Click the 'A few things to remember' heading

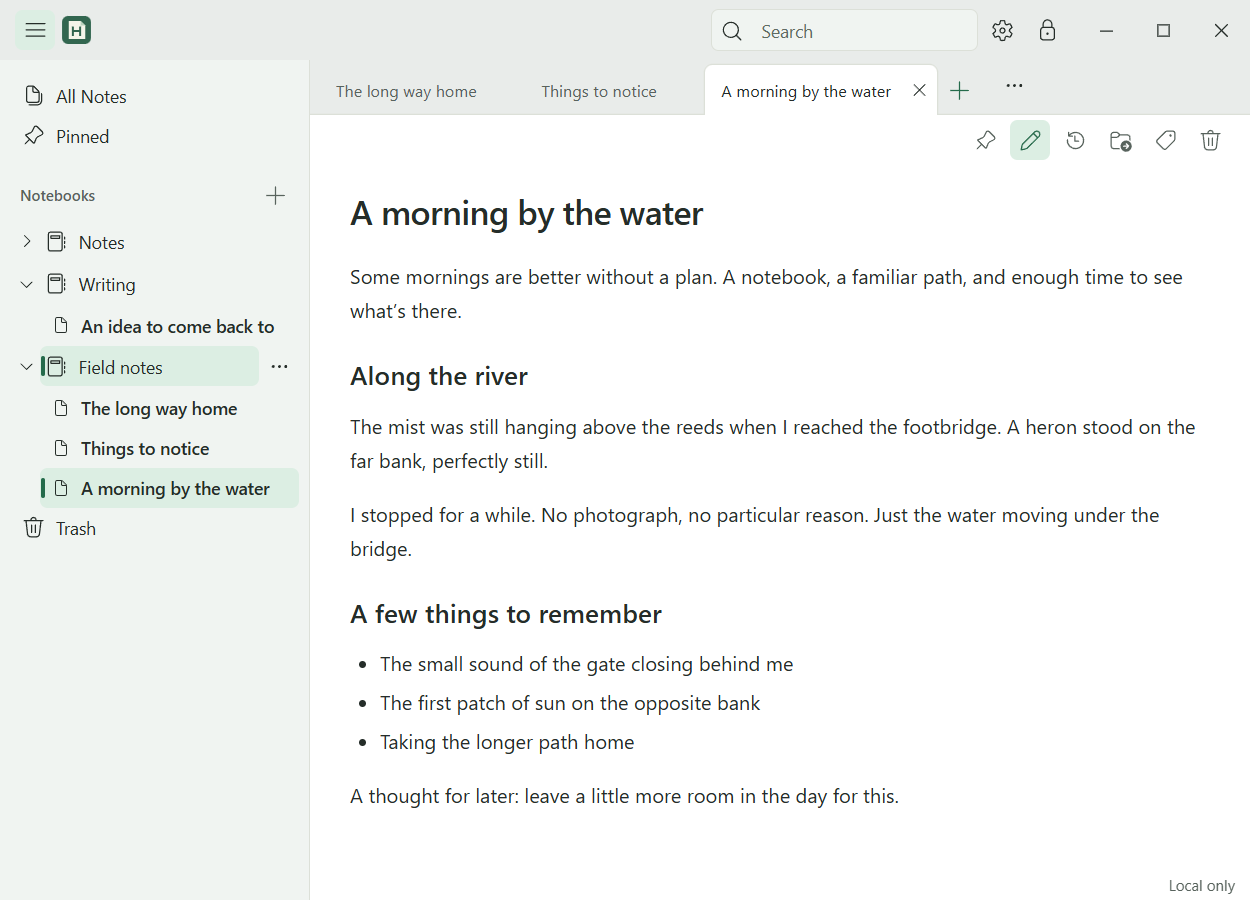tap(506, 614)
